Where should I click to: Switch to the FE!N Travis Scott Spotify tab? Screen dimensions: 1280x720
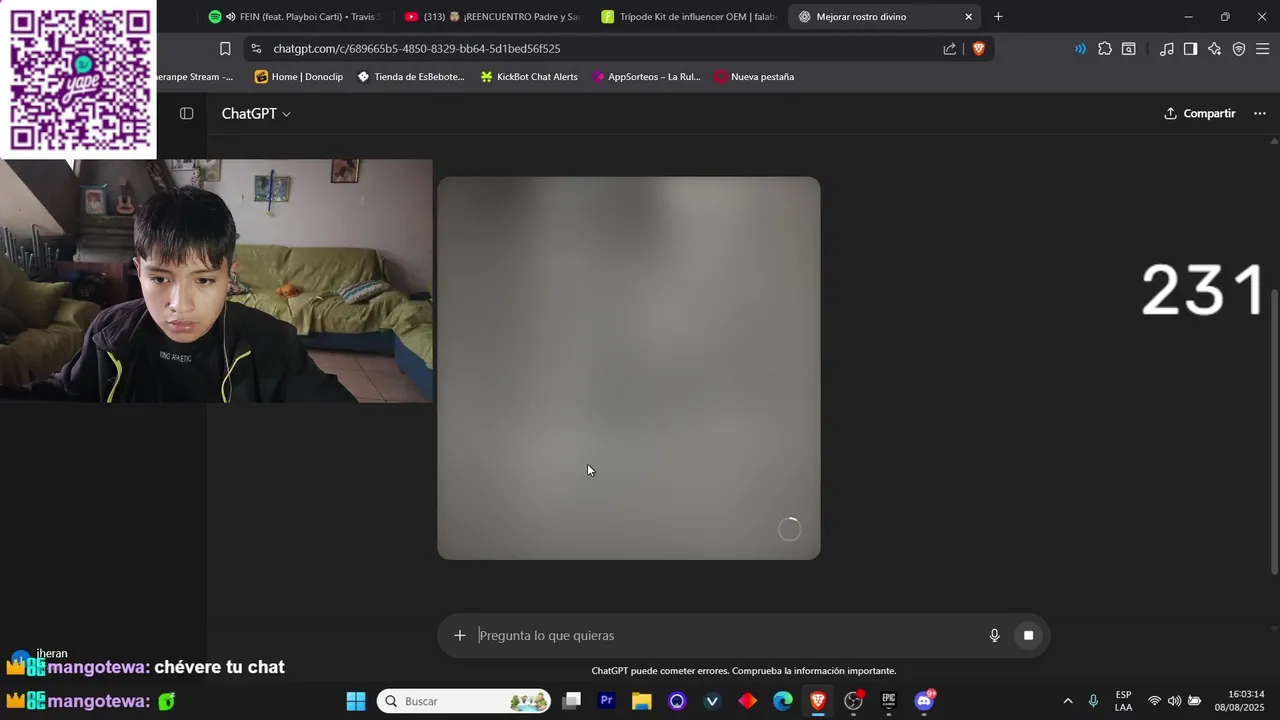[293, 17]
